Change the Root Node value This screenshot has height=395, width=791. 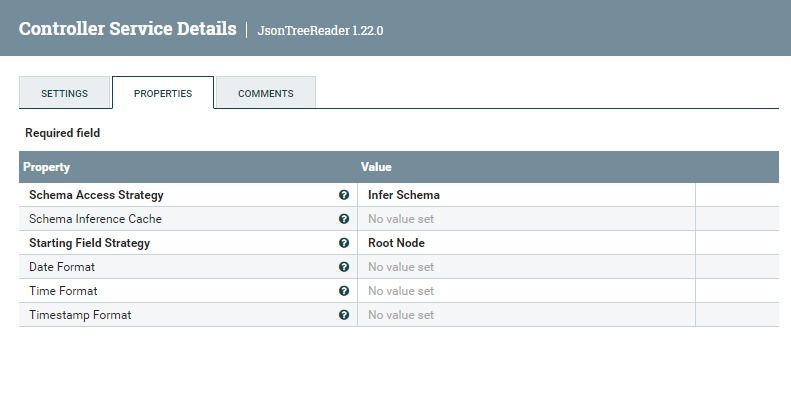[526, 243]
